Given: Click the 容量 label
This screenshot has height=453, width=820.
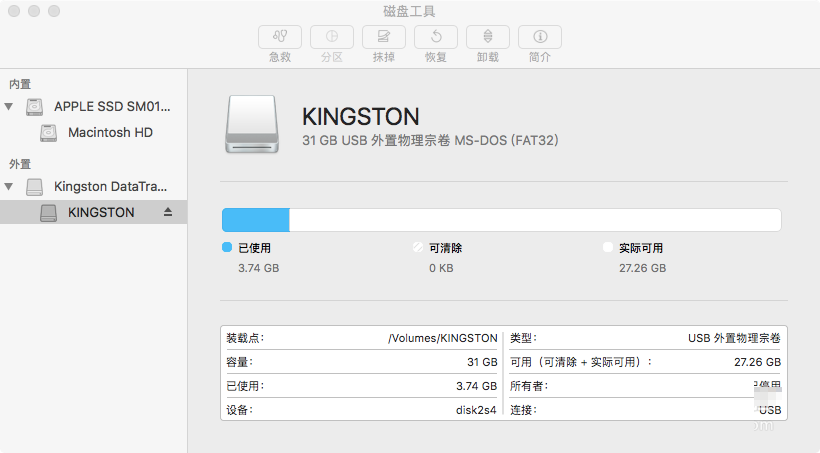Looking at the screenshot, I should pyautogui.click(x=240, y=362).
